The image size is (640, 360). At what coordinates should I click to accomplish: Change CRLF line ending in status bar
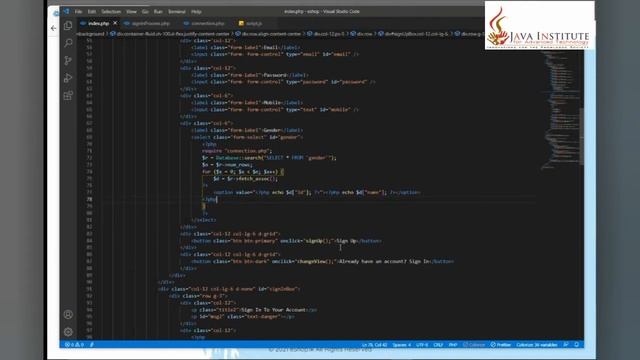click(438, 345)
